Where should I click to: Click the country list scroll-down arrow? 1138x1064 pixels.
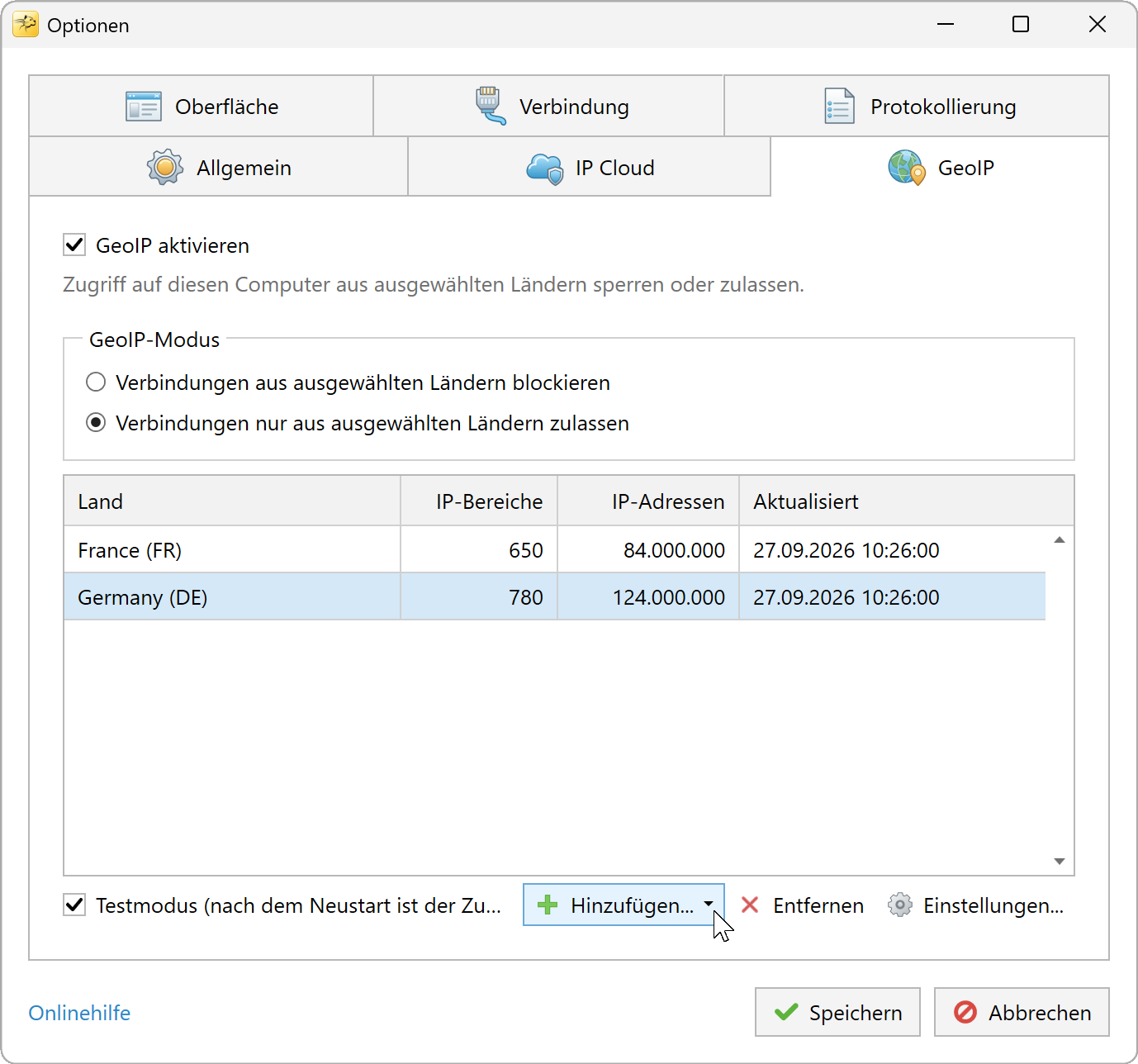(1060, 862)
